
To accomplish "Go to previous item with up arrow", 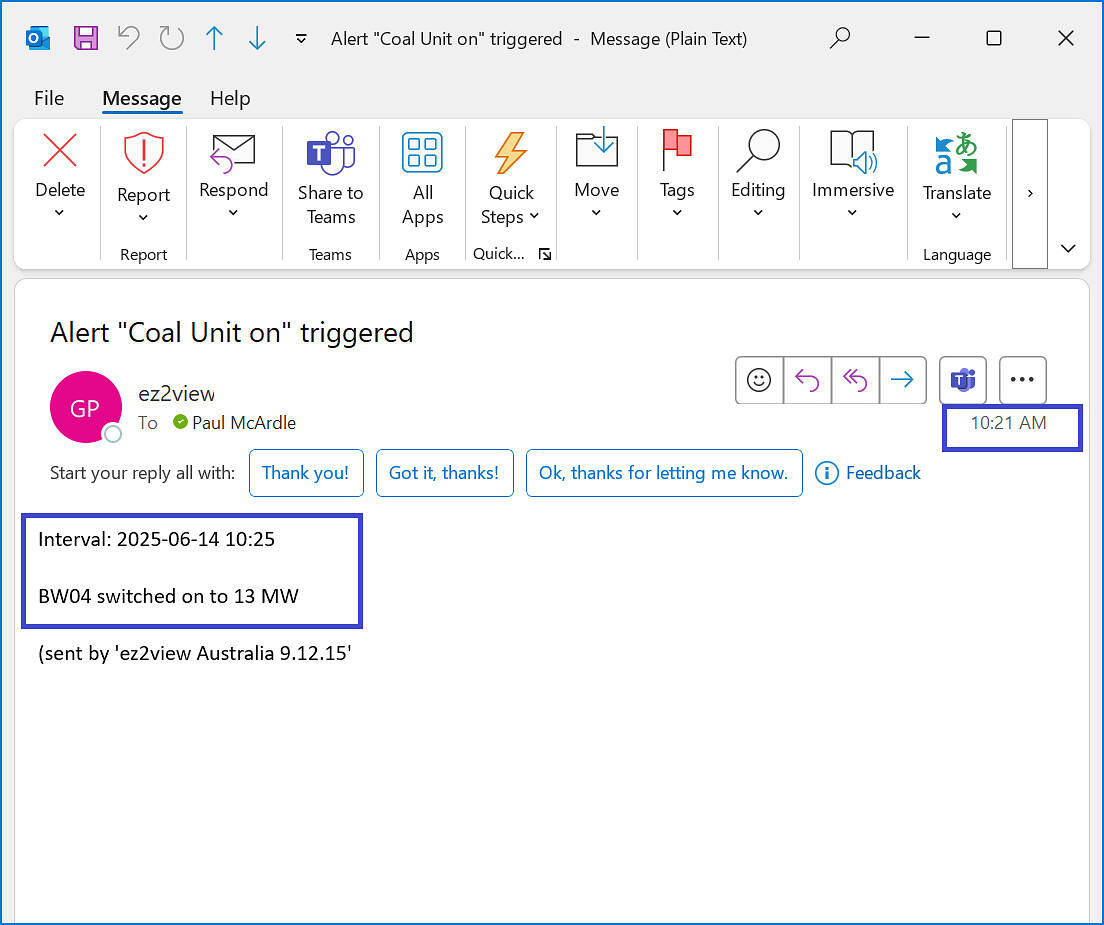I will point(214,38).
